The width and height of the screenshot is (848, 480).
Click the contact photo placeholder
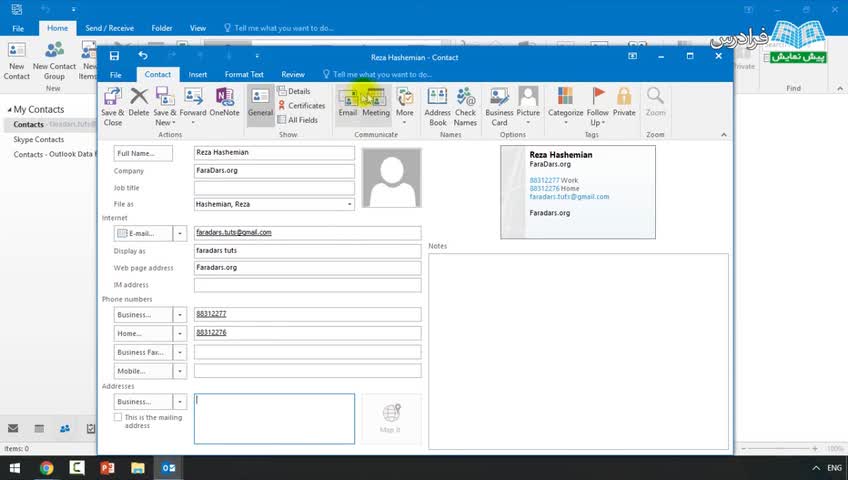click(x=392, y=178)
